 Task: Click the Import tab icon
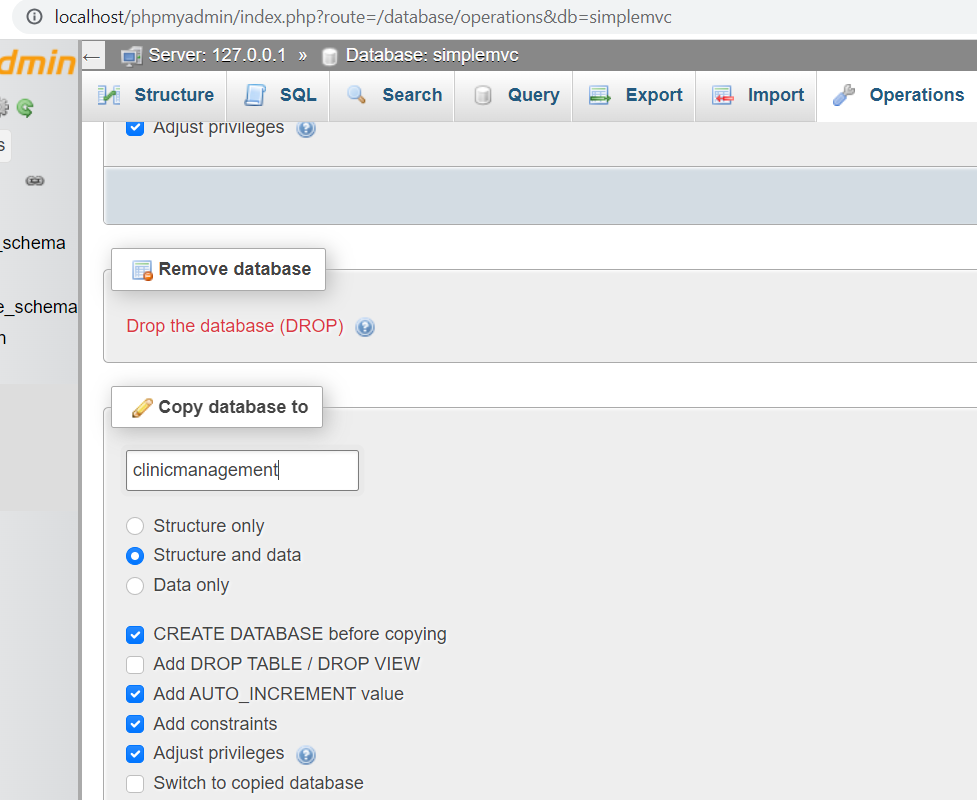722,95
